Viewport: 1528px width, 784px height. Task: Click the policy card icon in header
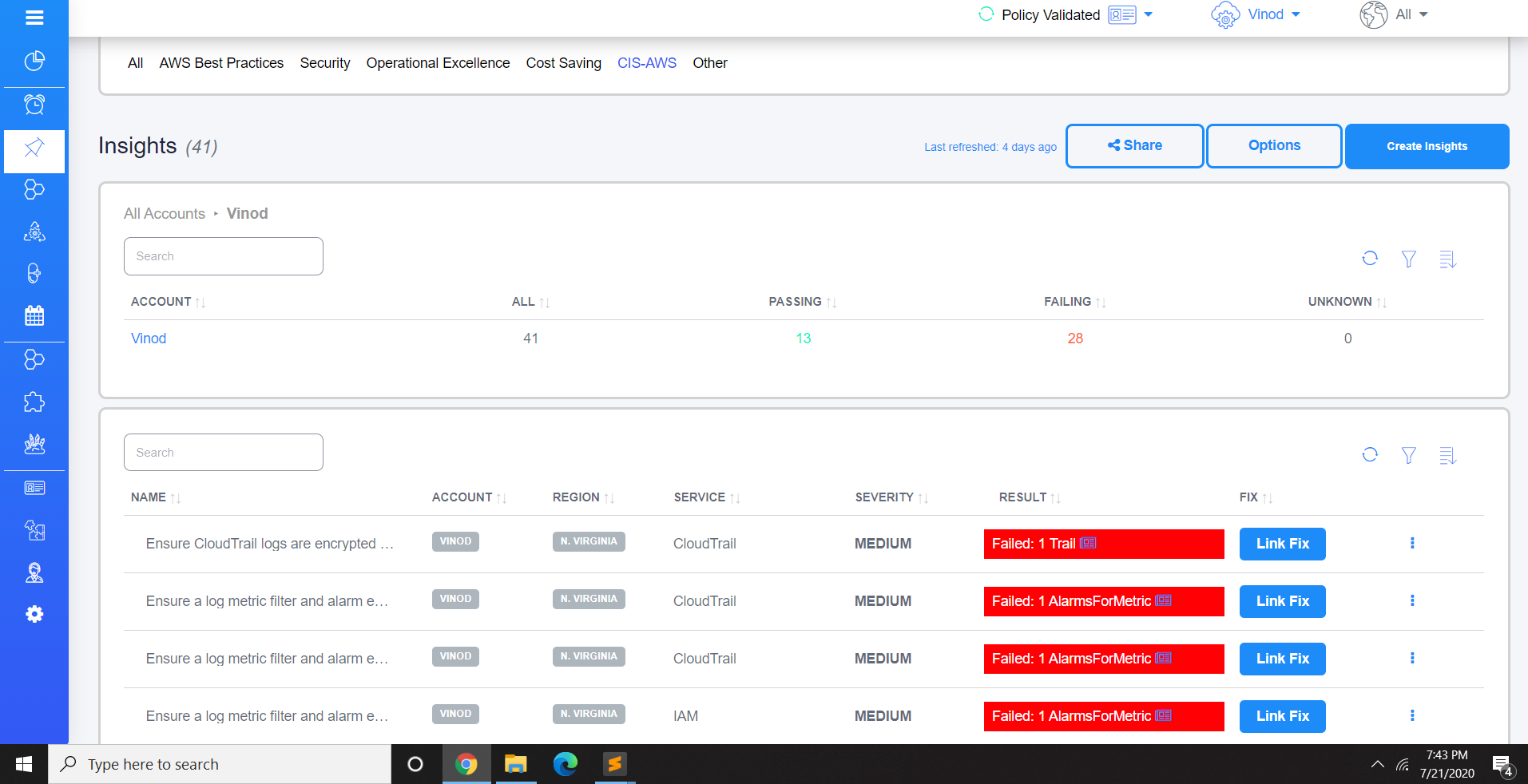pos(1122,14)
